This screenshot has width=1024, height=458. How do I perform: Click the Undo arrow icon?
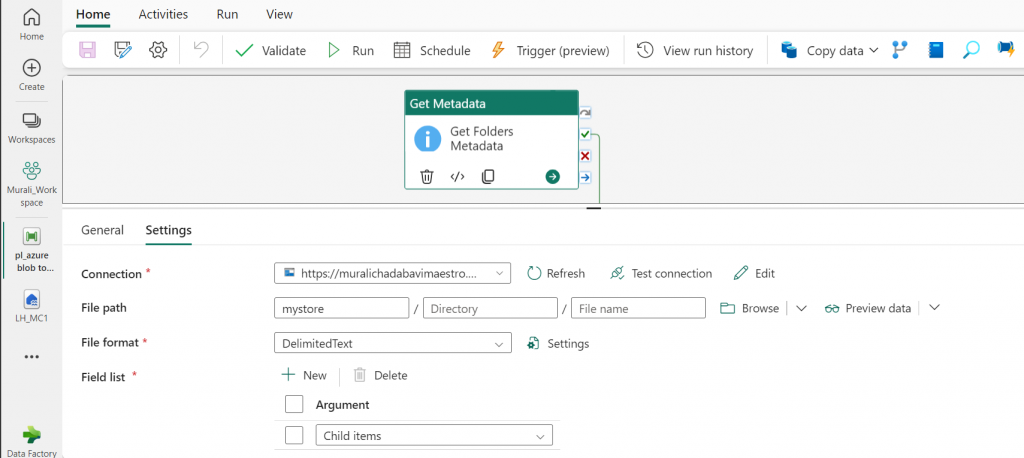coord(201,50)
